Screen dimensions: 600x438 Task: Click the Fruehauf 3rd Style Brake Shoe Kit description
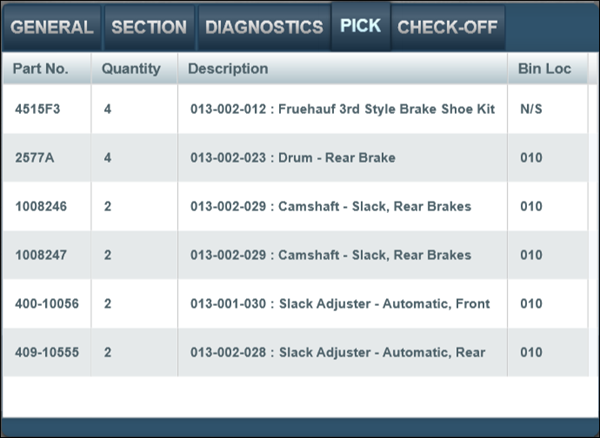coord(342,108)
